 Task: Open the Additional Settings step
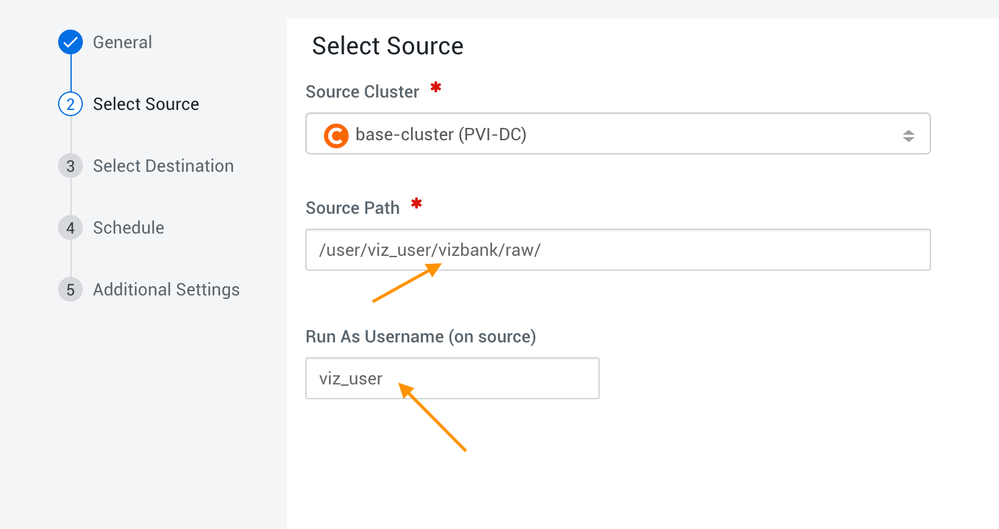coord(166,290)
